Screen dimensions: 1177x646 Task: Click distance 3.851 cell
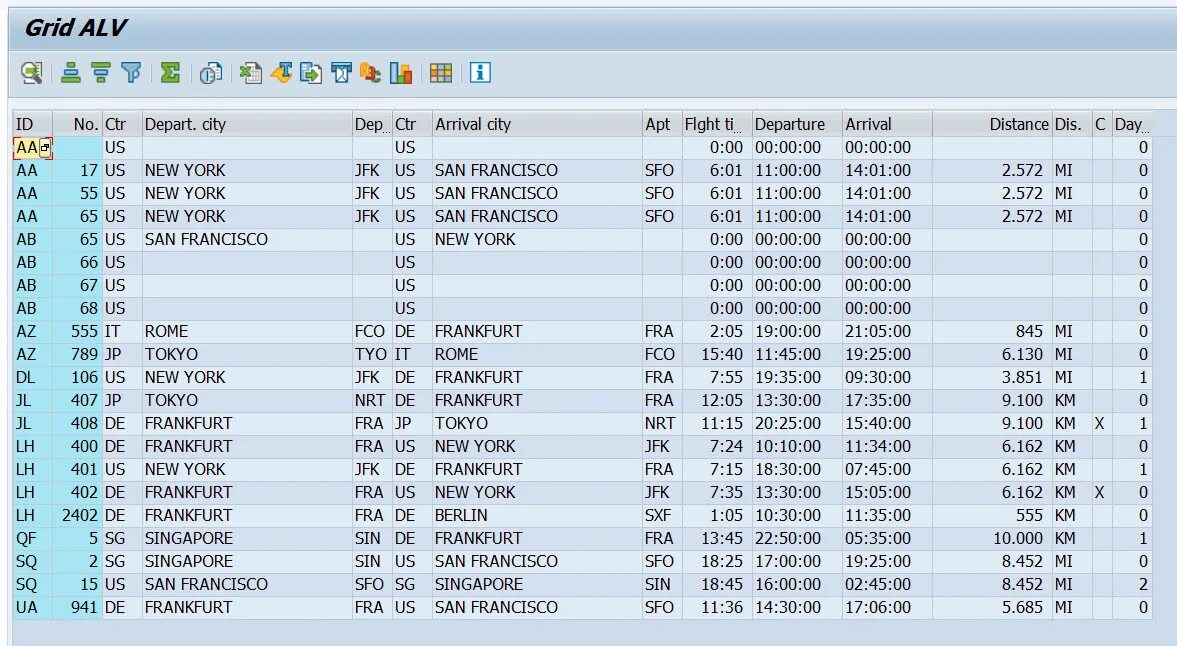(992, 377)
